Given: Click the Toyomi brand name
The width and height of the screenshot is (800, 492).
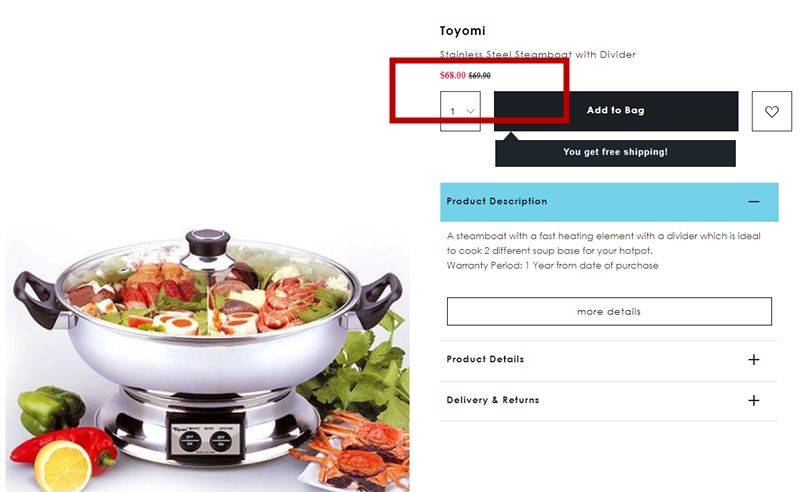Looking at the screenshot, I should click(x=462, y=31).
